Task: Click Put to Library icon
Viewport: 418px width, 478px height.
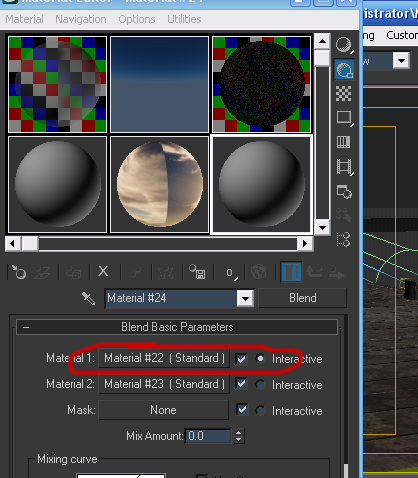Action: 197,272
